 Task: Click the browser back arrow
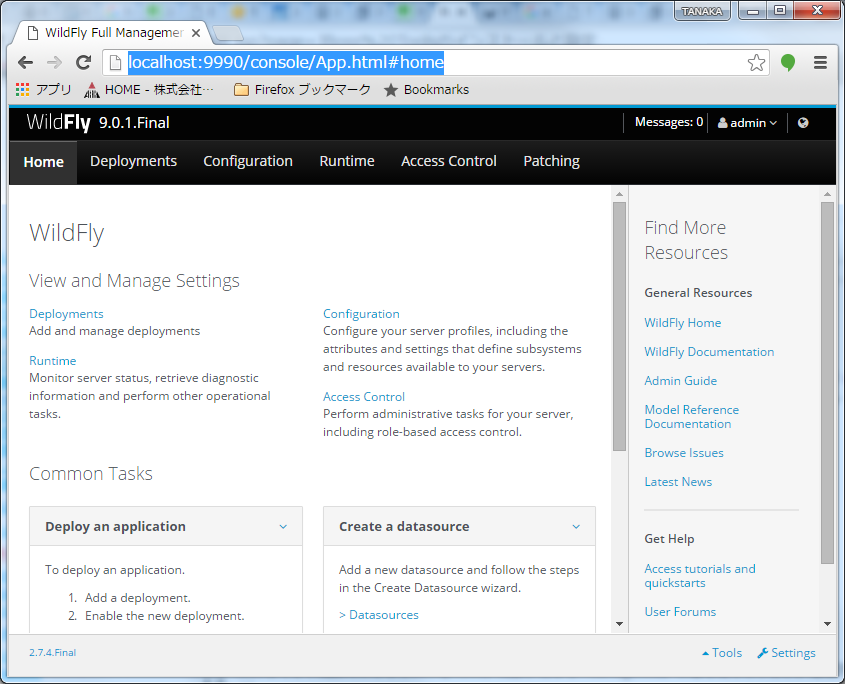click(25, 63)
